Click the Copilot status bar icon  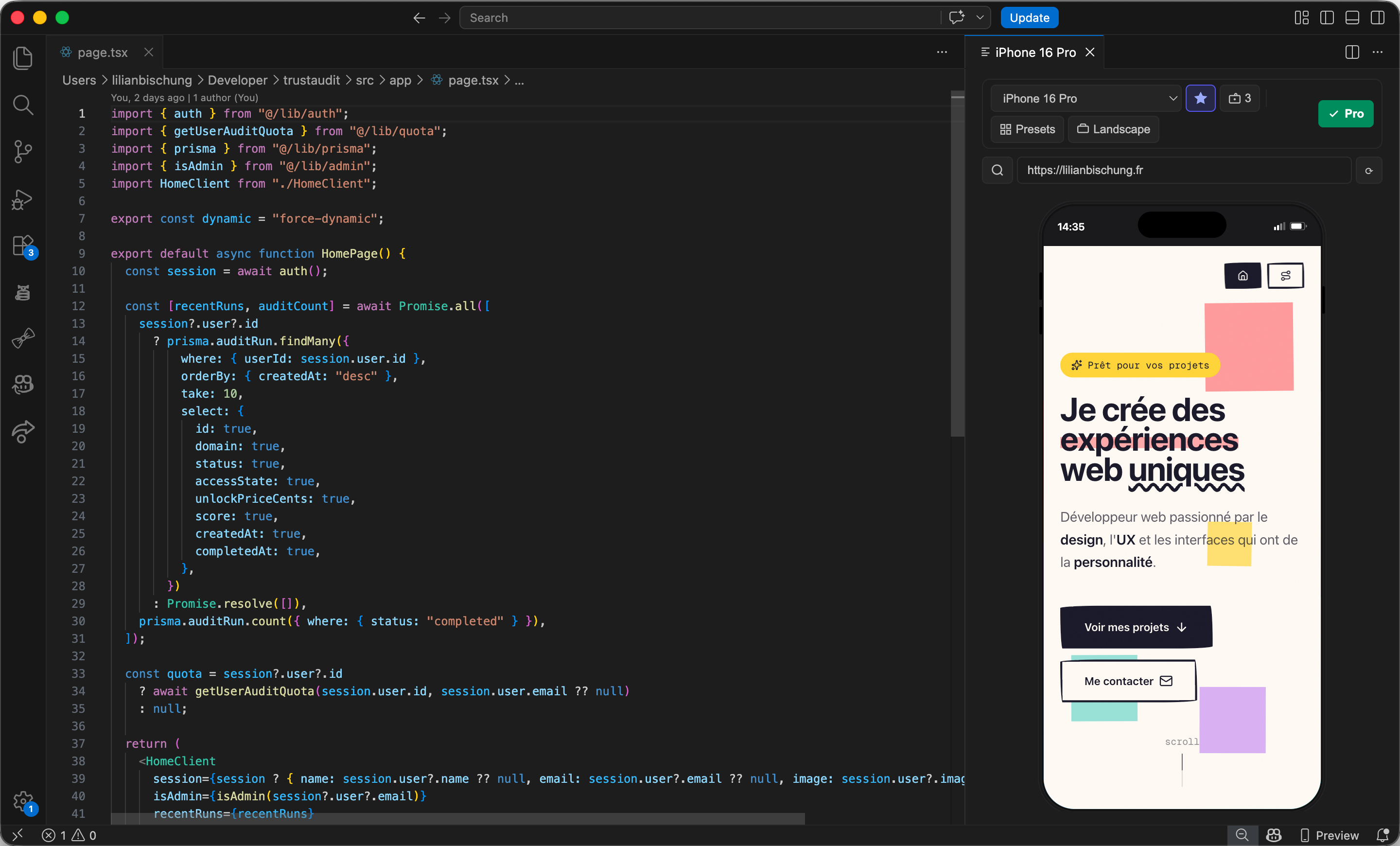coord(1273,835)
